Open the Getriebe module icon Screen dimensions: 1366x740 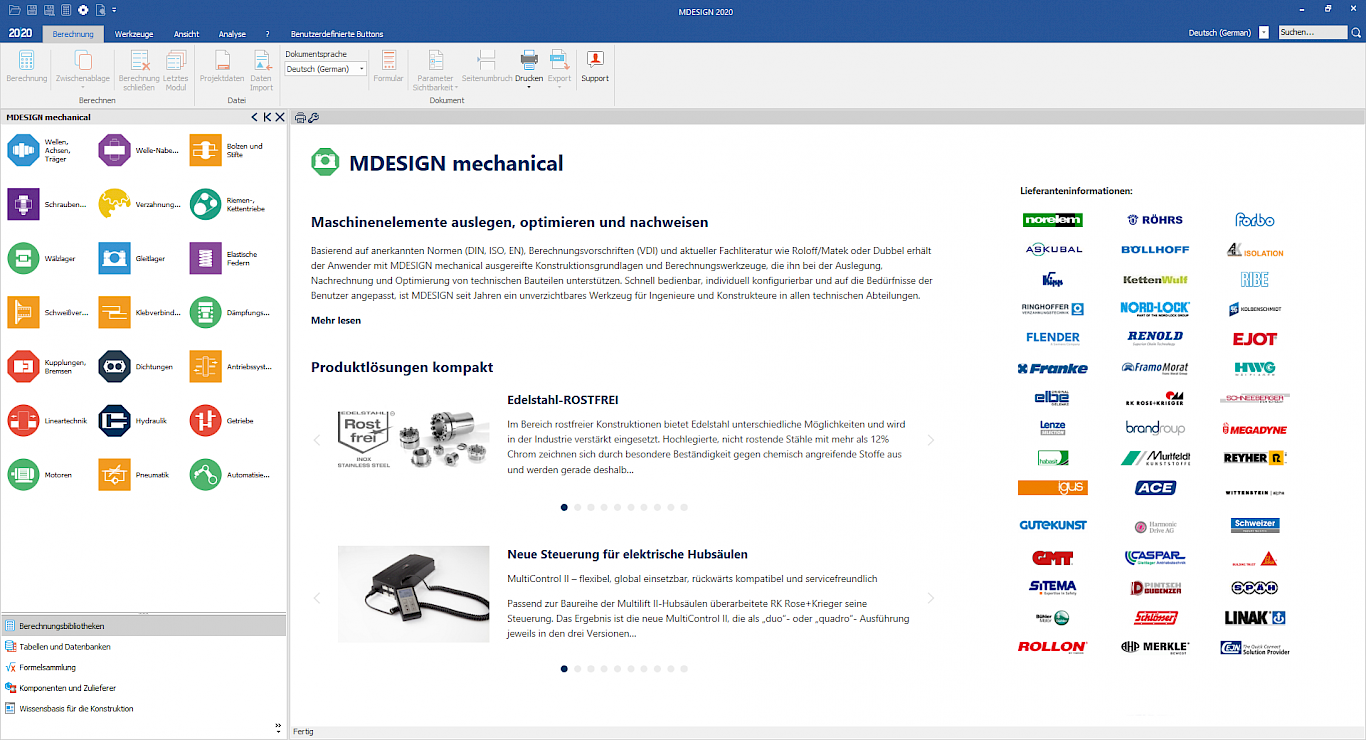click(206, 420)
